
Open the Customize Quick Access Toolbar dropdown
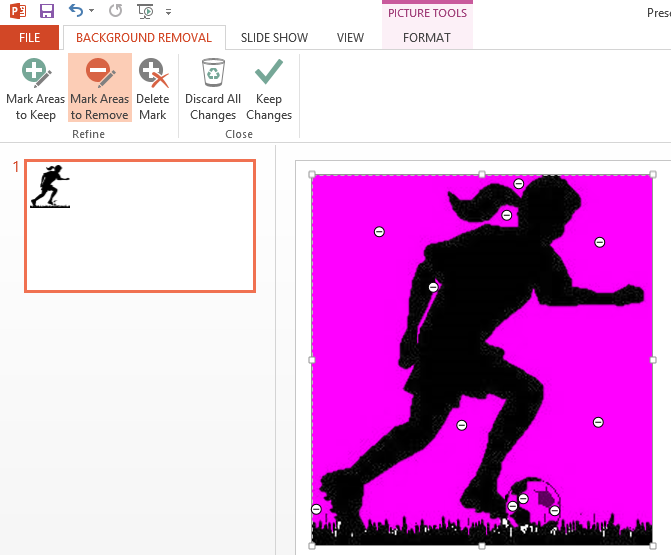(x=168, y=12)
